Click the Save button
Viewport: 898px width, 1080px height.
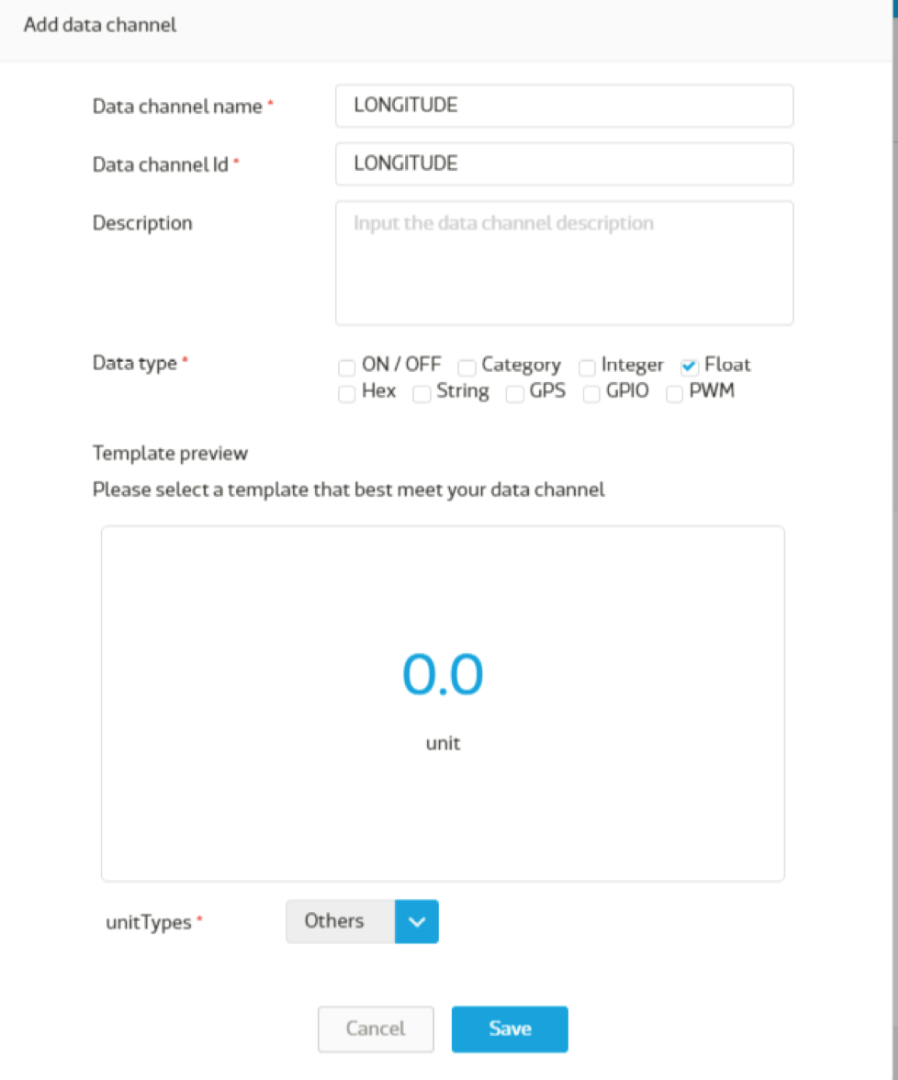510,1028
